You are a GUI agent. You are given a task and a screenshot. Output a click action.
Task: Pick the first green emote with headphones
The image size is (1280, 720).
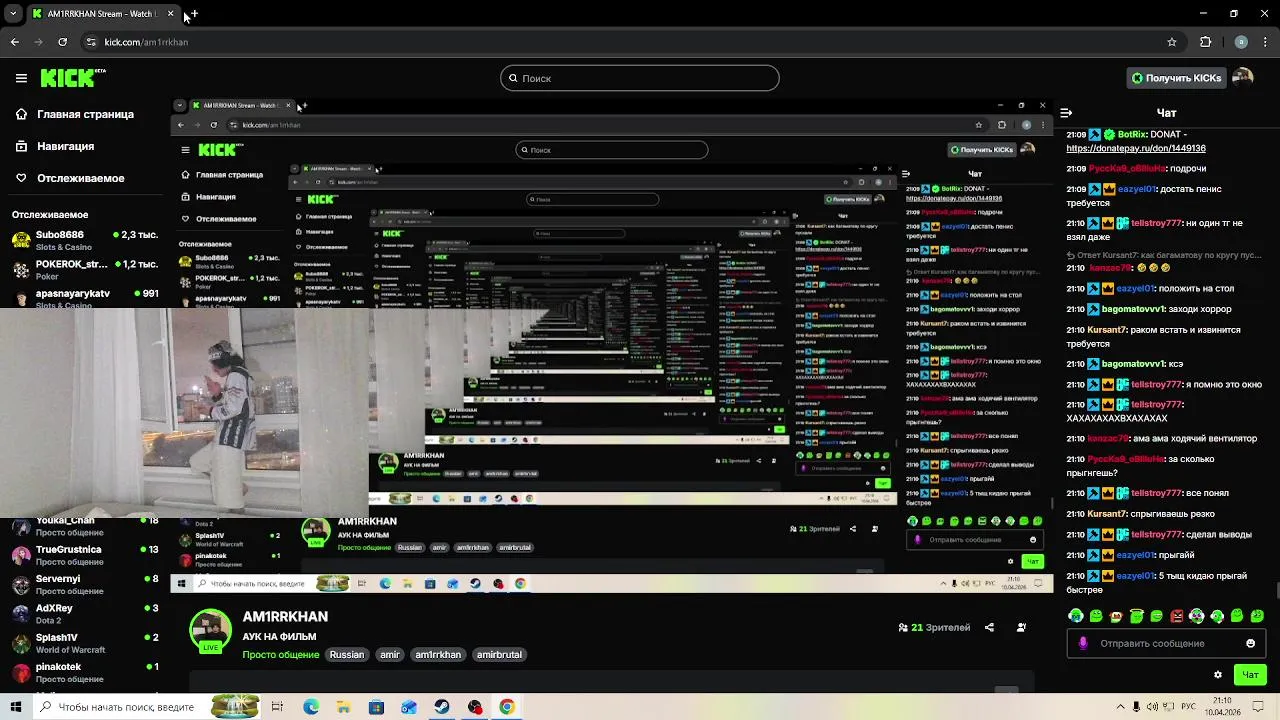coord(1076,616)
